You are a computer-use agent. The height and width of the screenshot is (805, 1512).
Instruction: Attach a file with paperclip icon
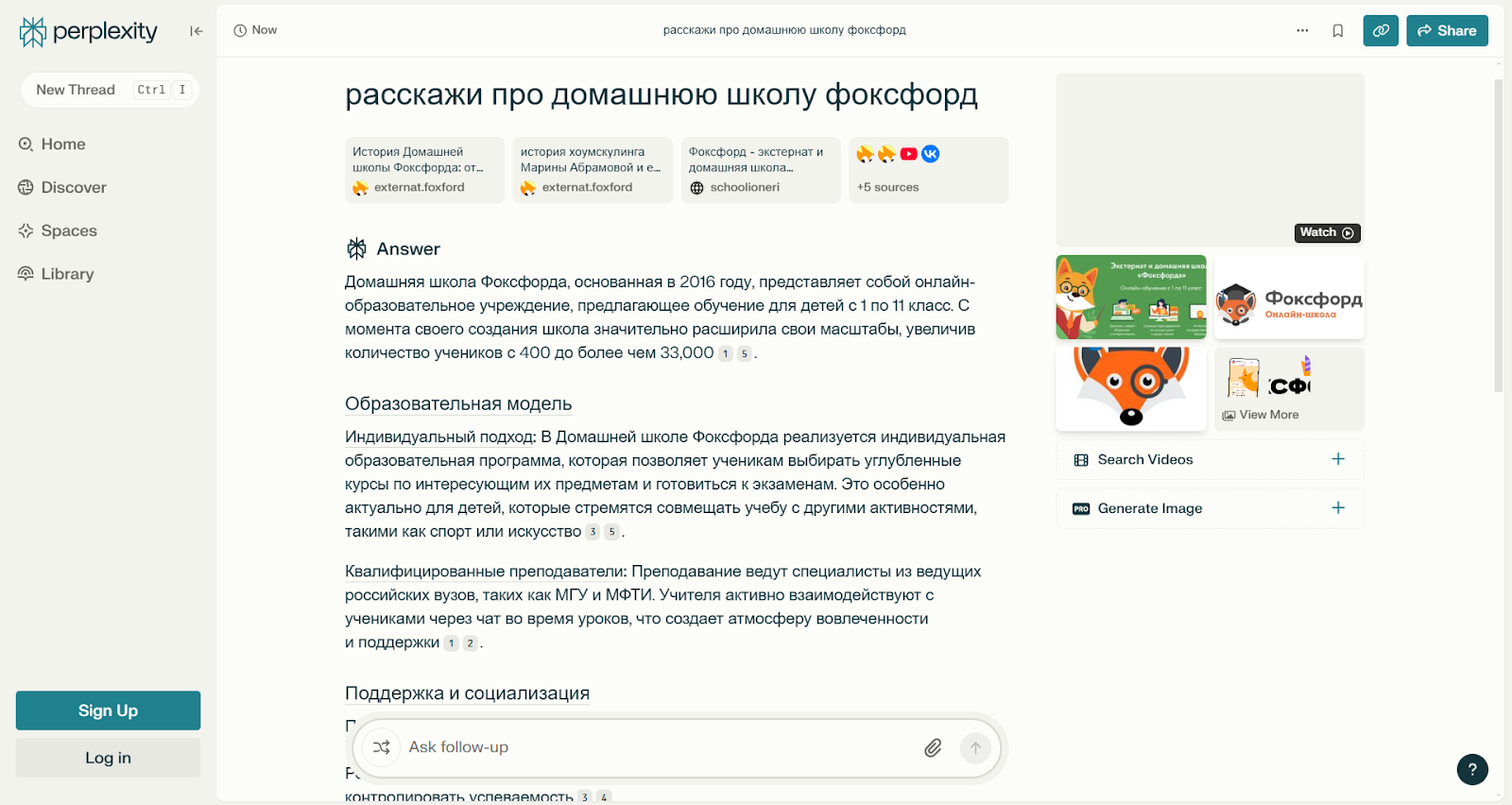point(933,747)
